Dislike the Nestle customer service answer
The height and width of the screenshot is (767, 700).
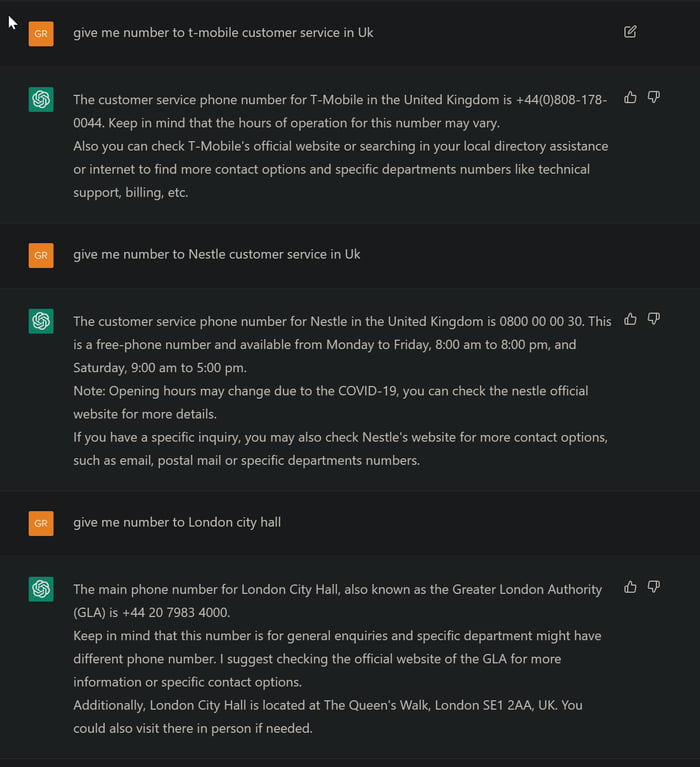654,319
